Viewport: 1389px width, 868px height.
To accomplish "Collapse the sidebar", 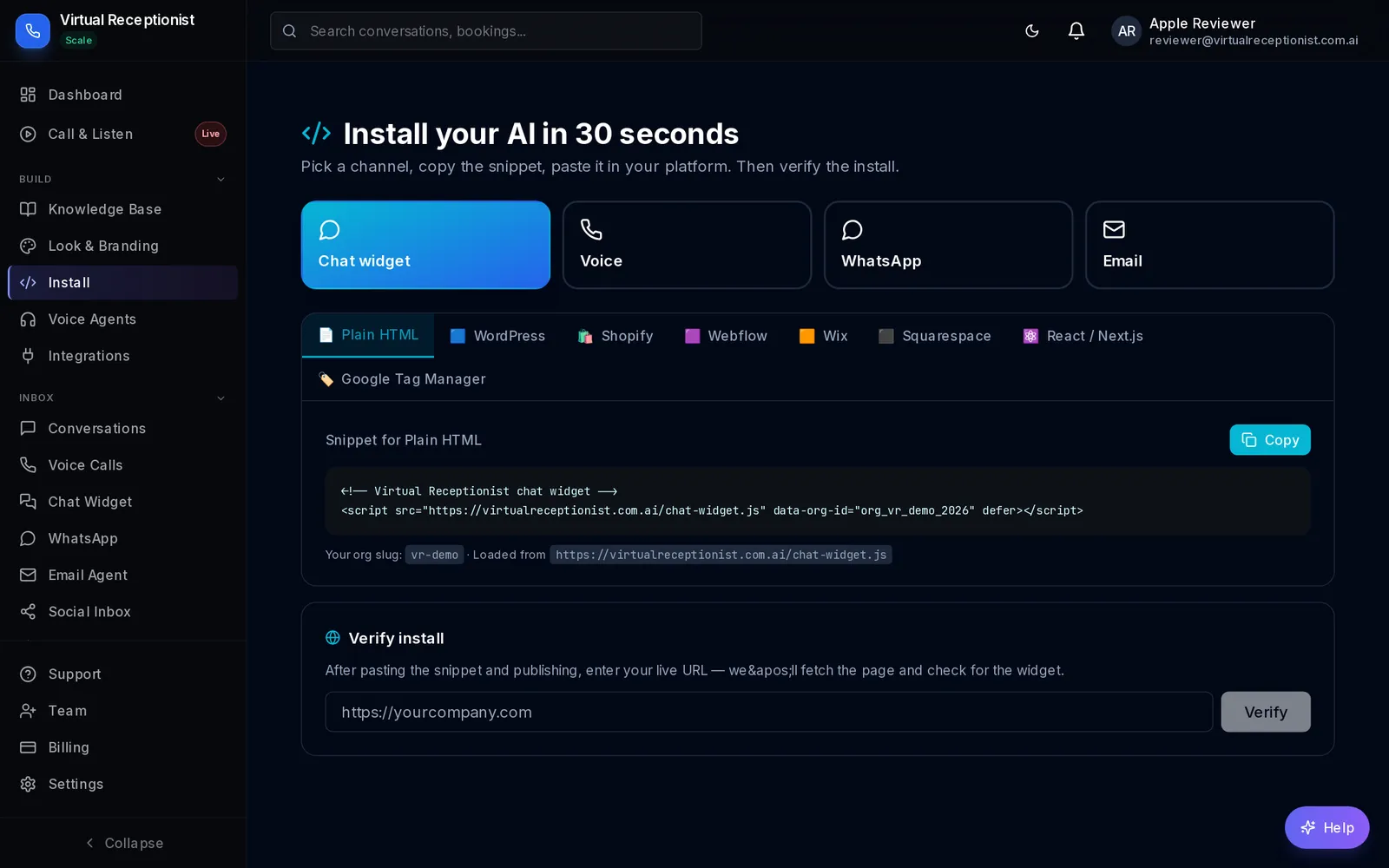I will pyautogui.click(x=123, y=843).
